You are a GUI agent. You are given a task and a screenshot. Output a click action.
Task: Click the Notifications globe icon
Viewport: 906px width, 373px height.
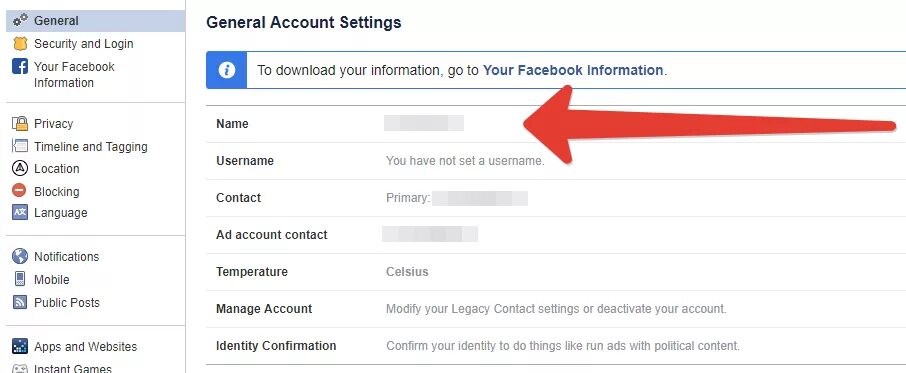(x=20, y=256)
